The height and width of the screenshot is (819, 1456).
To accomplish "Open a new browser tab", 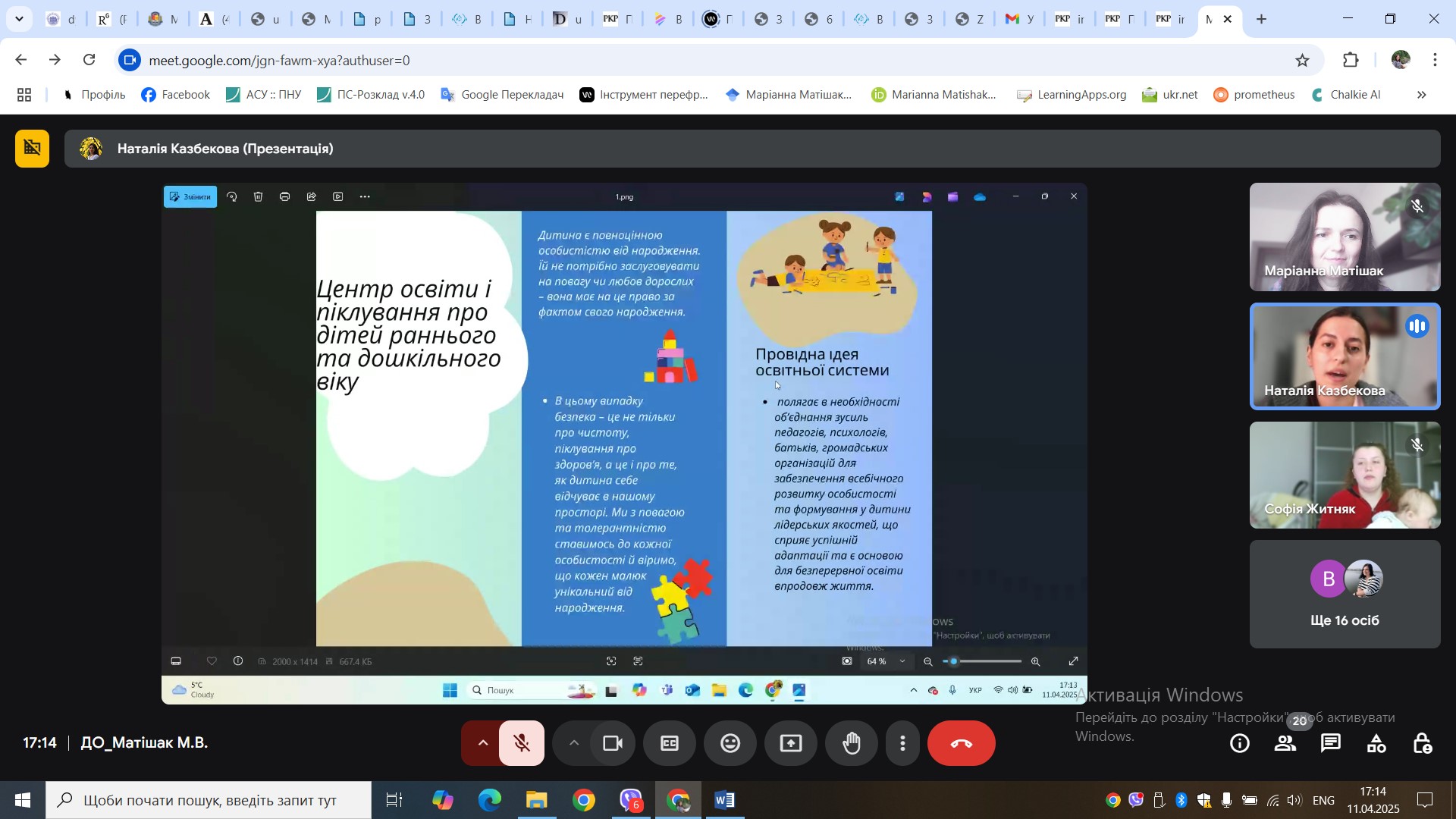I will [x=1261, y=20].
